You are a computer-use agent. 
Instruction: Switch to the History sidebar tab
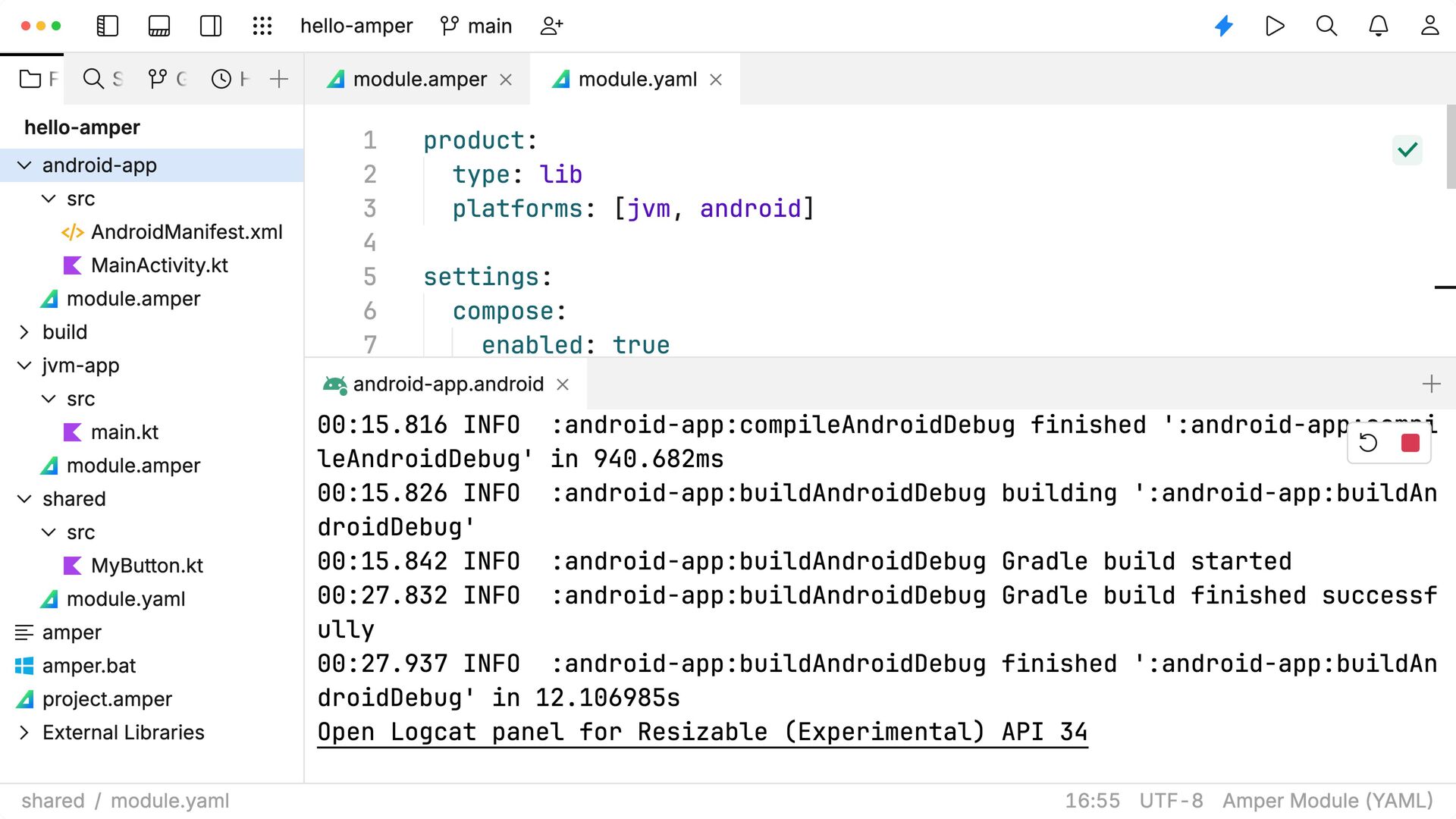[x=230, y=79]
